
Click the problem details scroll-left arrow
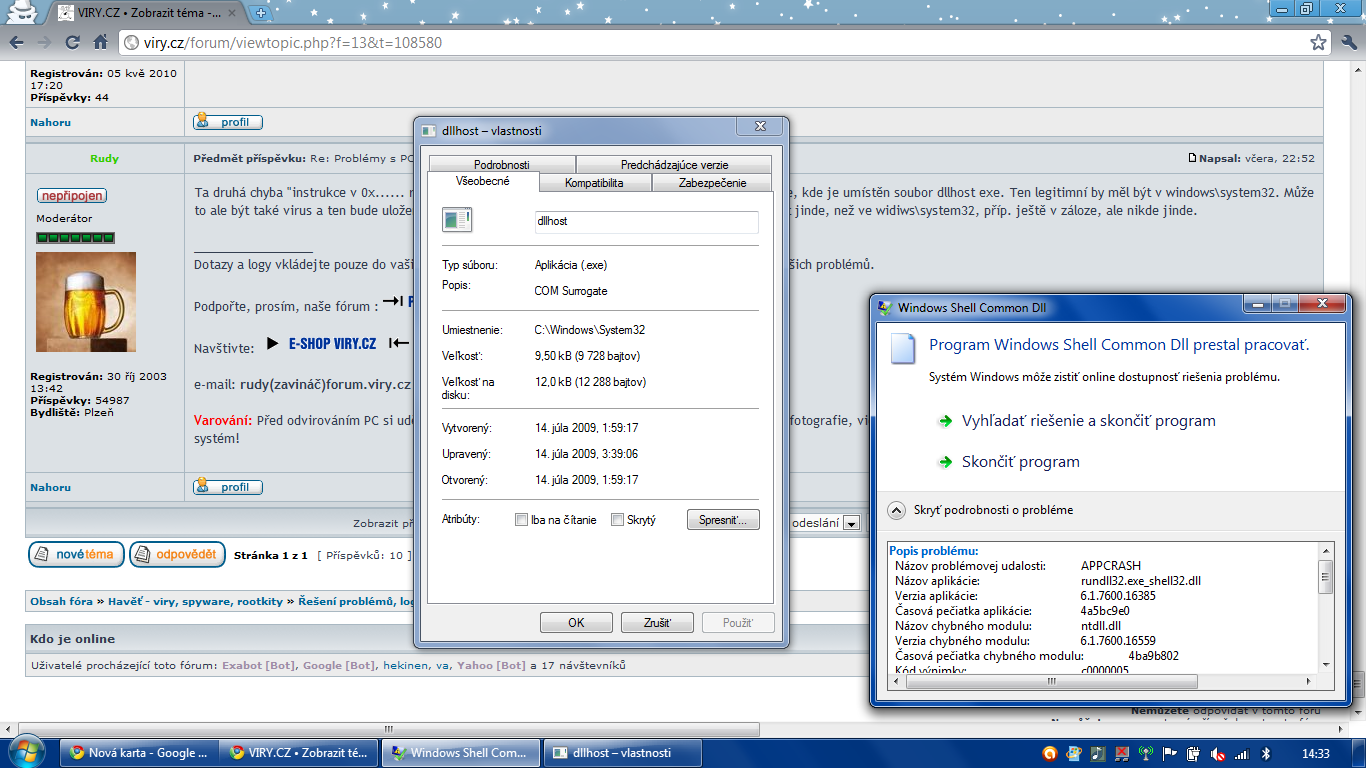point(896,681)
